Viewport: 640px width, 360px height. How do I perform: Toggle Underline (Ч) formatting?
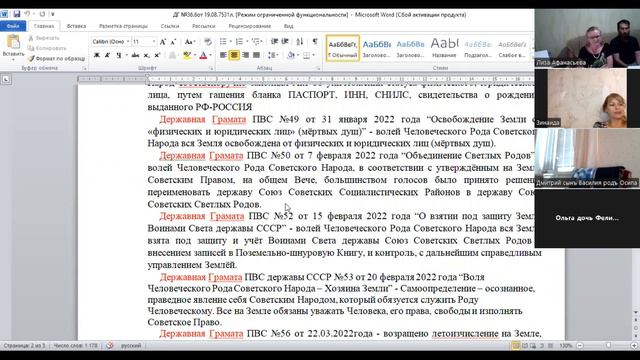point(119,55)
